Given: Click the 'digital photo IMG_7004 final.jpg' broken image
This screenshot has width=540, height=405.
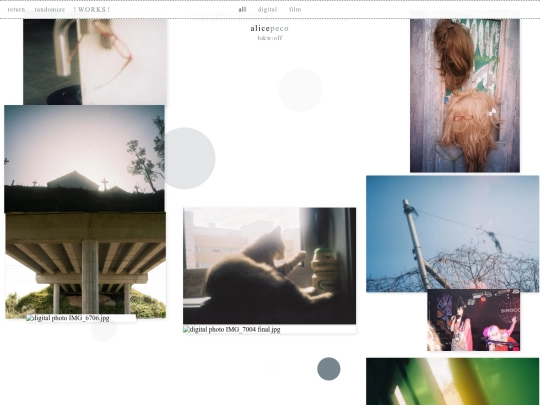Looking at the screenshot, I should [269, 330].
